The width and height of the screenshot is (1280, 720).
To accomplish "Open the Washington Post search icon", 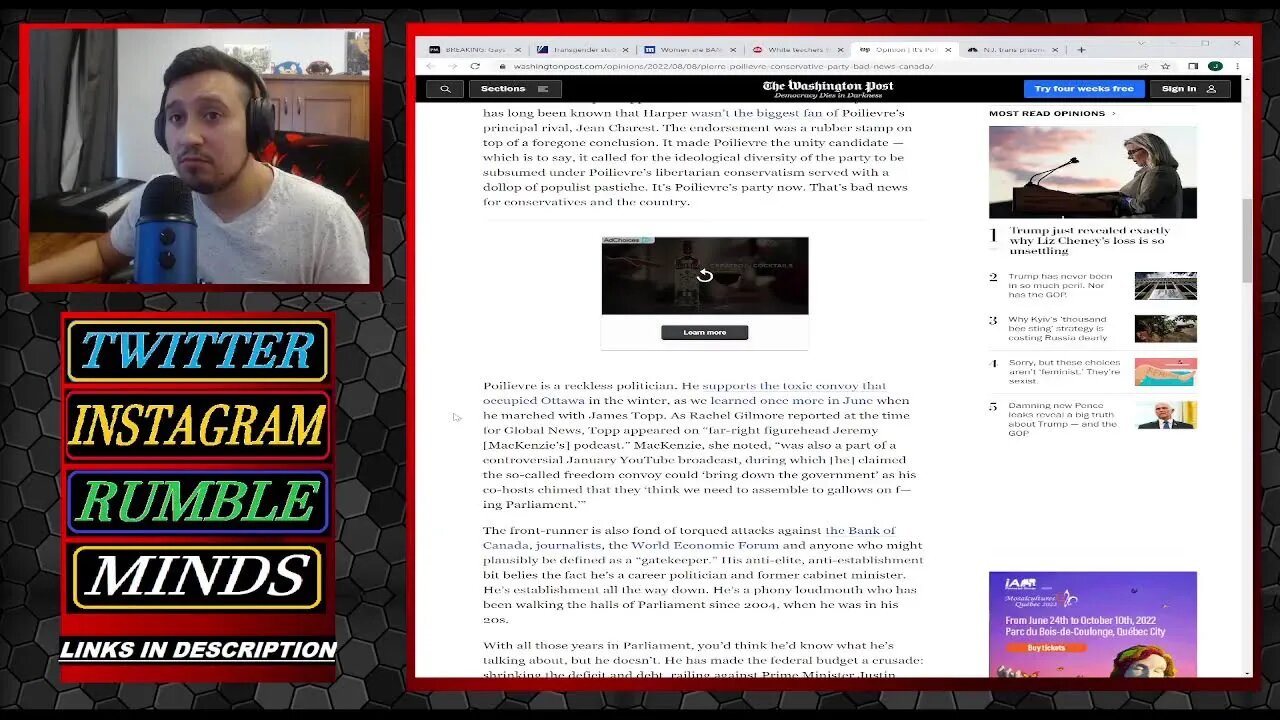I will click(x=445, y=89).
